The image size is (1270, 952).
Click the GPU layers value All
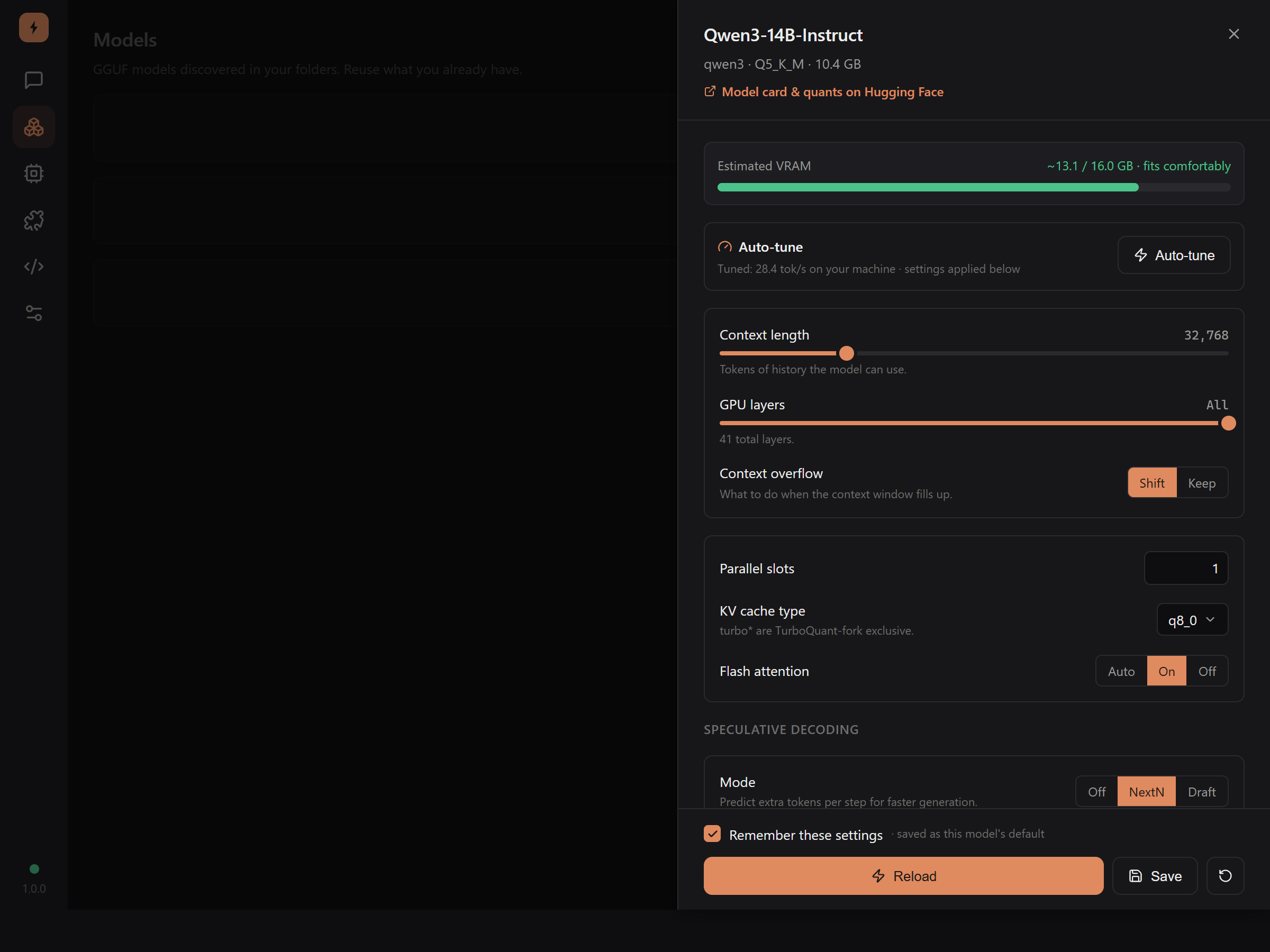pos(1217,405)
